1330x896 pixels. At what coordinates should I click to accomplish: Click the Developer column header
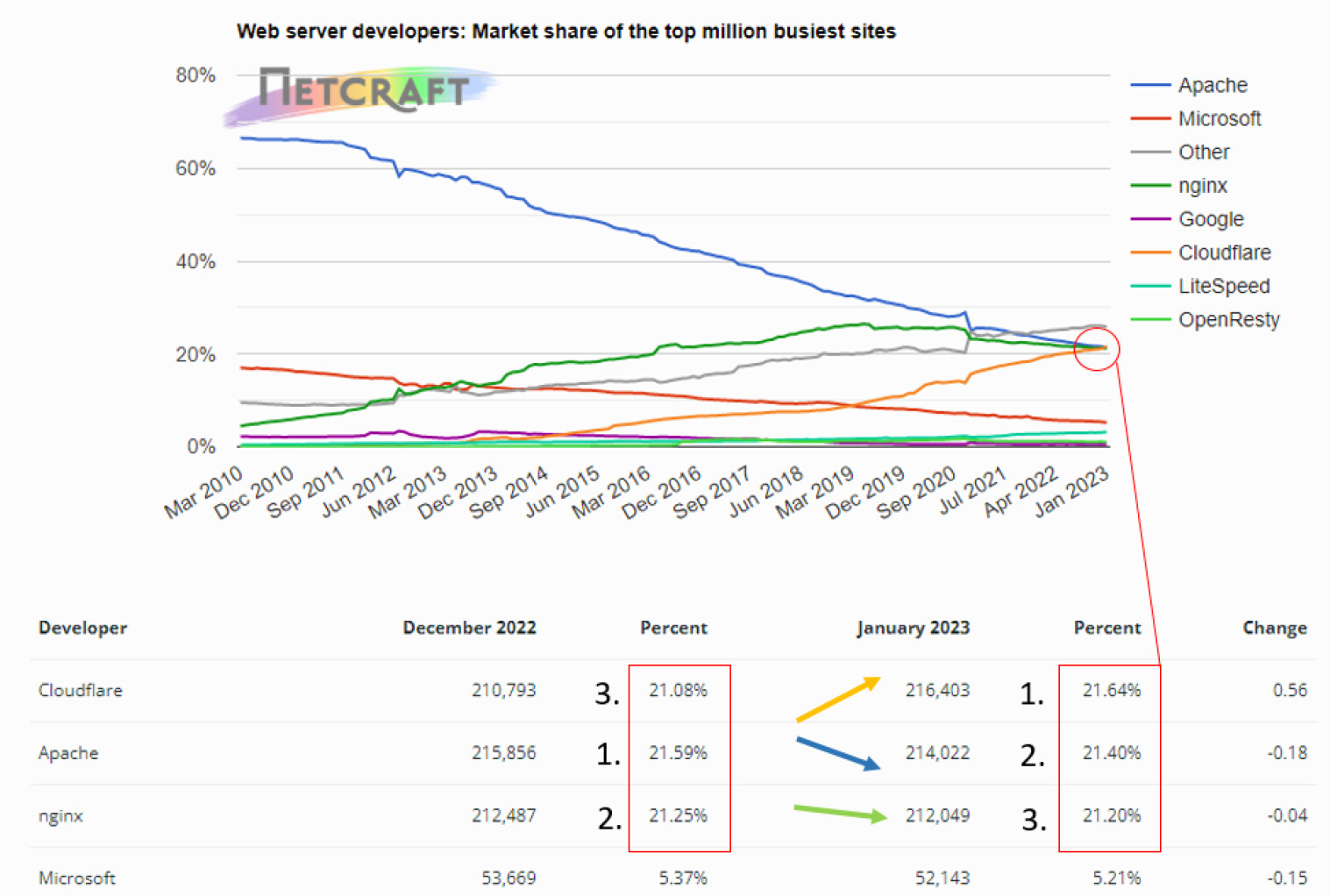coord(83,628)
